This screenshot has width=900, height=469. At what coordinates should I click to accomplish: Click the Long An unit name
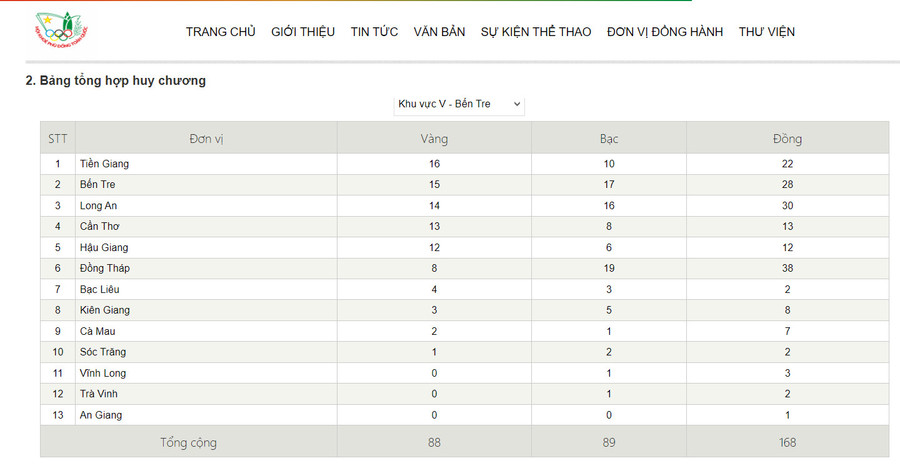[x=99, y=206]
